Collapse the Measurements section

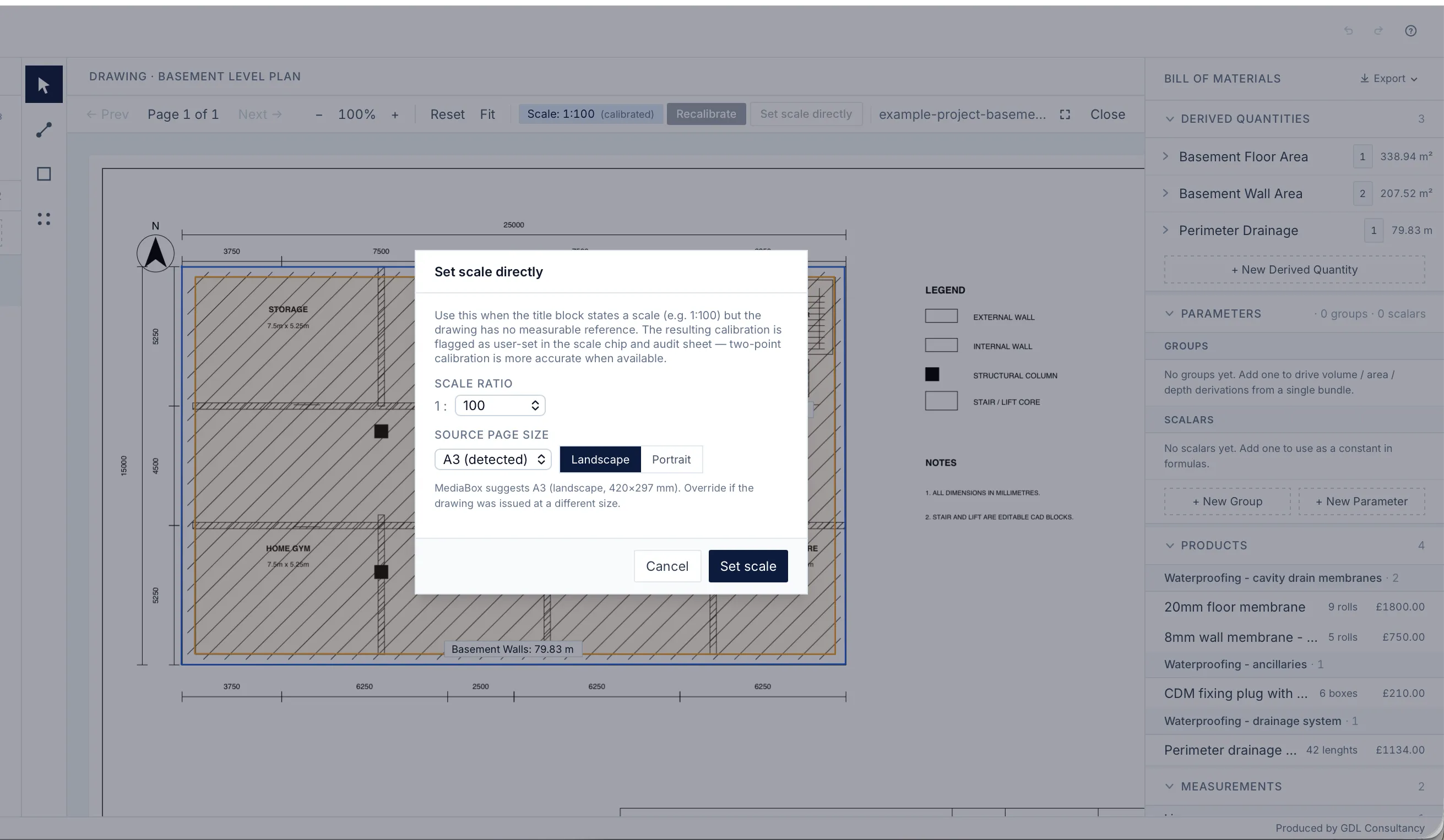tap(1169, 787)
